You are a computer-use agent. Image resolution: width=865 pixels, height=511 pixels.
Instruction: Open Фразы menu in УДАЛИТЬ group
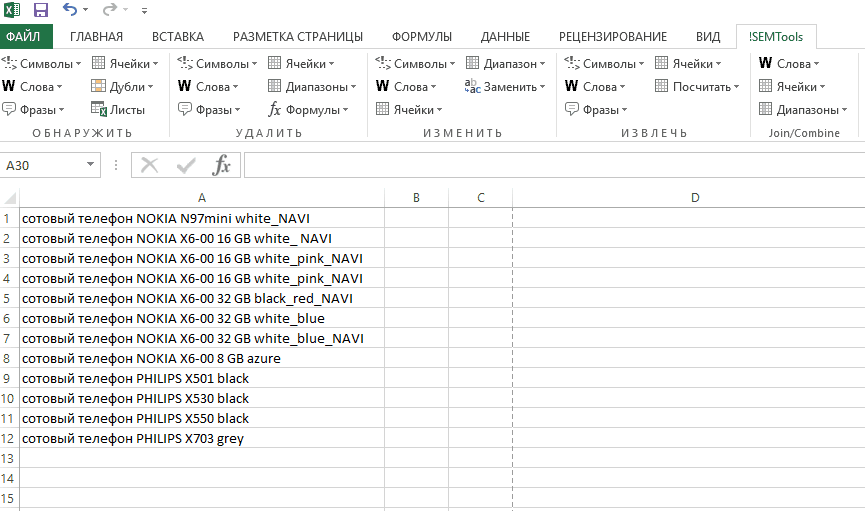click(209, 110)
